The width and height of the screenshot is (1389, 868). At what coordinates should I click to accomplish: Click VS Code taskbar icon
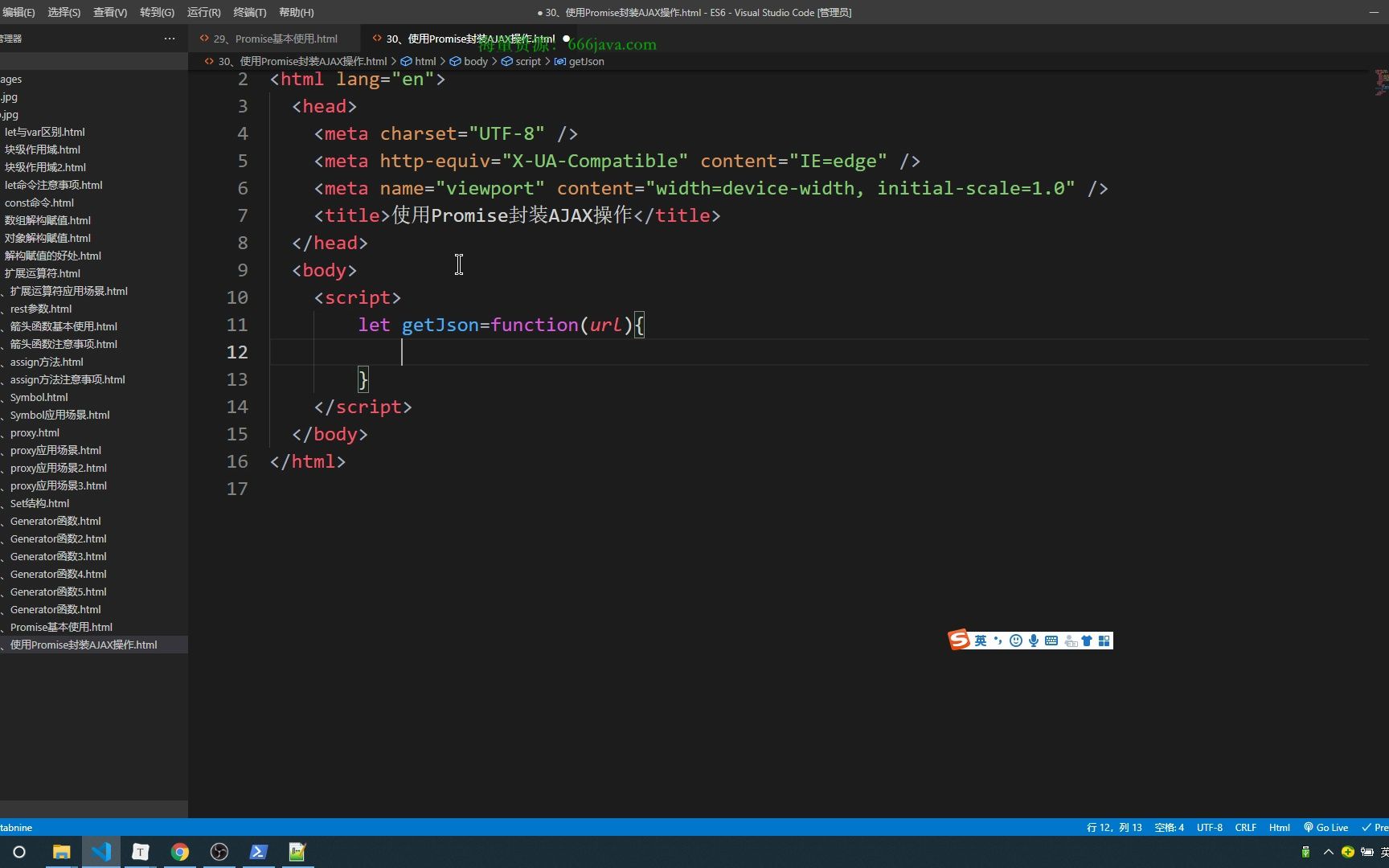point(101,852)
